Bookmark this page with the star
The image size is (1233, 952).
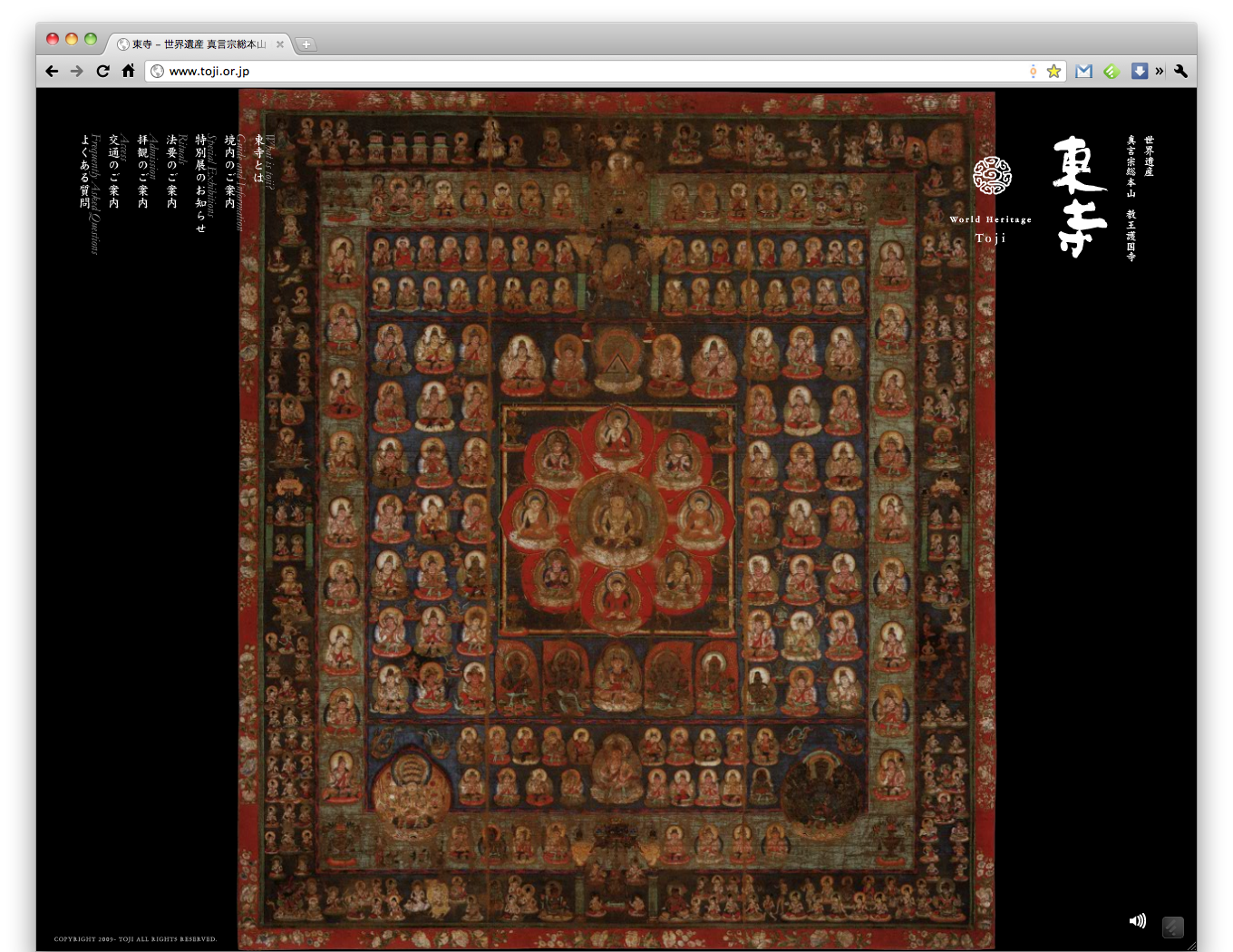(x=1053, y=71)
